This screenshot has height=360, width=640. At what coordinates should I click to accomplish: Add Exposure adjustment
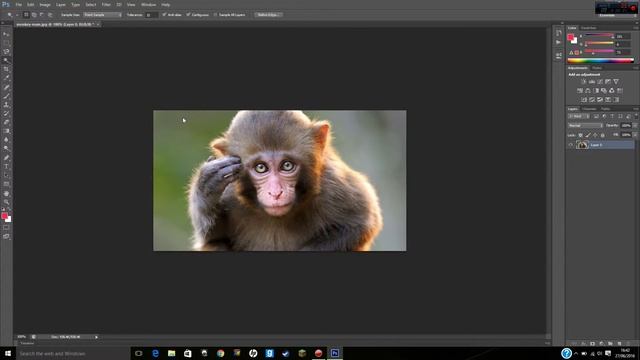coord(608,82)
